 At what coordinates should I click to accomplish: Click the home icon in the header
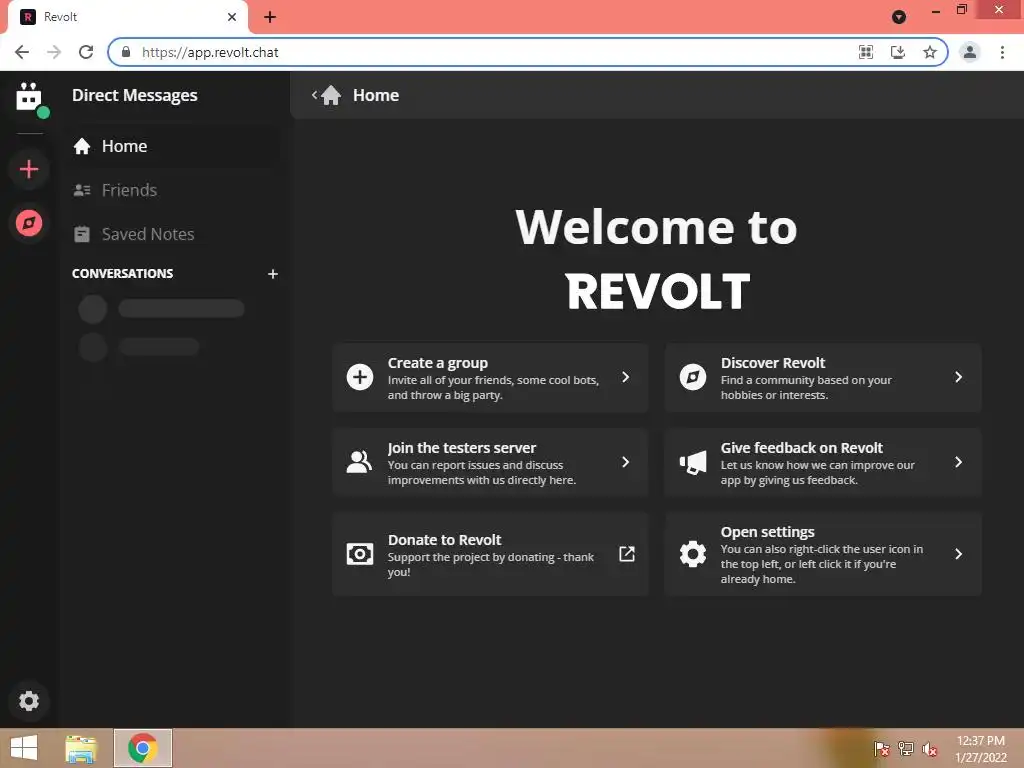click(x=331, y=95)
